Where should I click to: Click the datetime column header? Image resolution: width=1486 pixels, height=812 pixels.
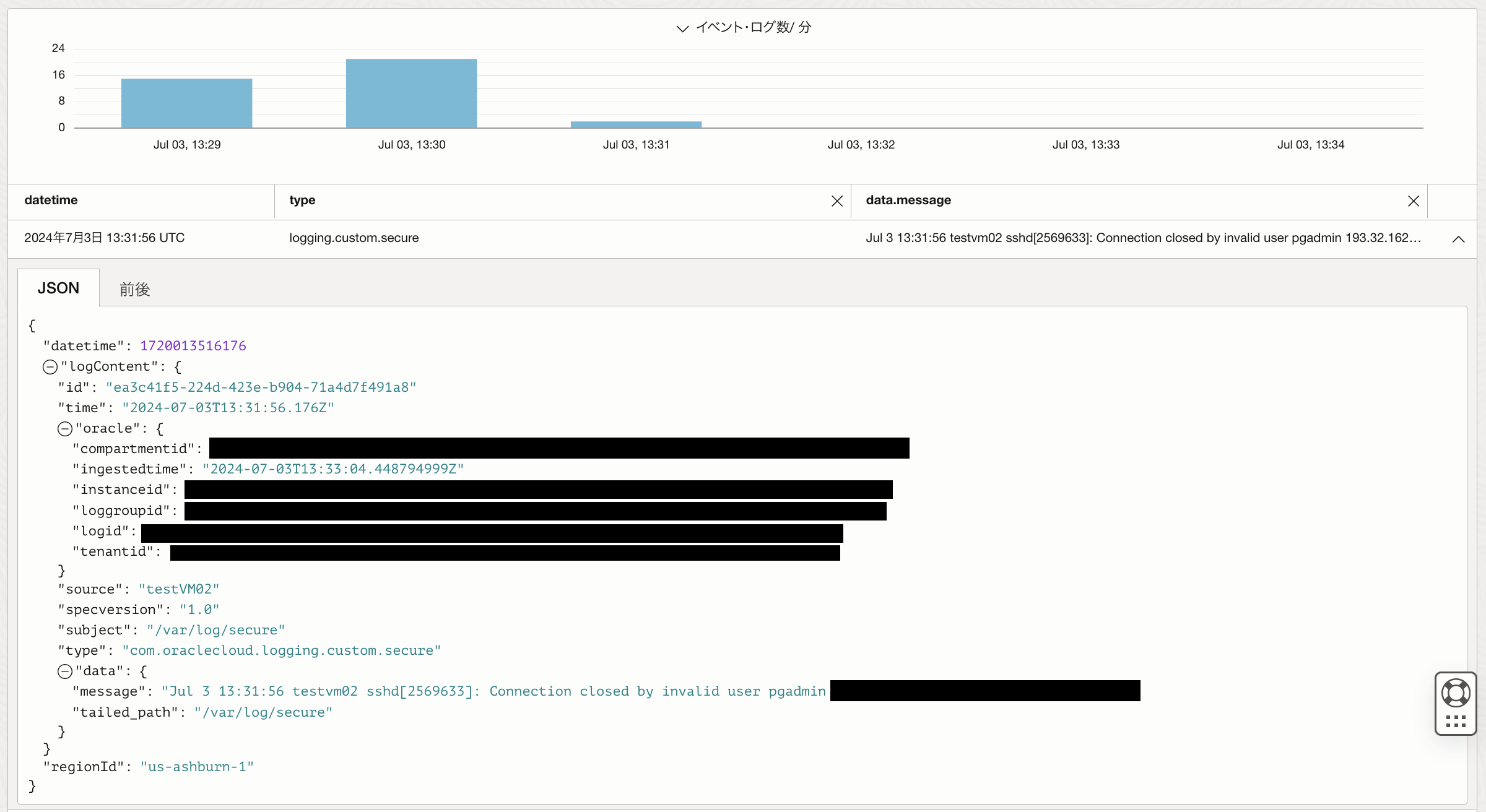pyautogui.click(x=51, y=200)
